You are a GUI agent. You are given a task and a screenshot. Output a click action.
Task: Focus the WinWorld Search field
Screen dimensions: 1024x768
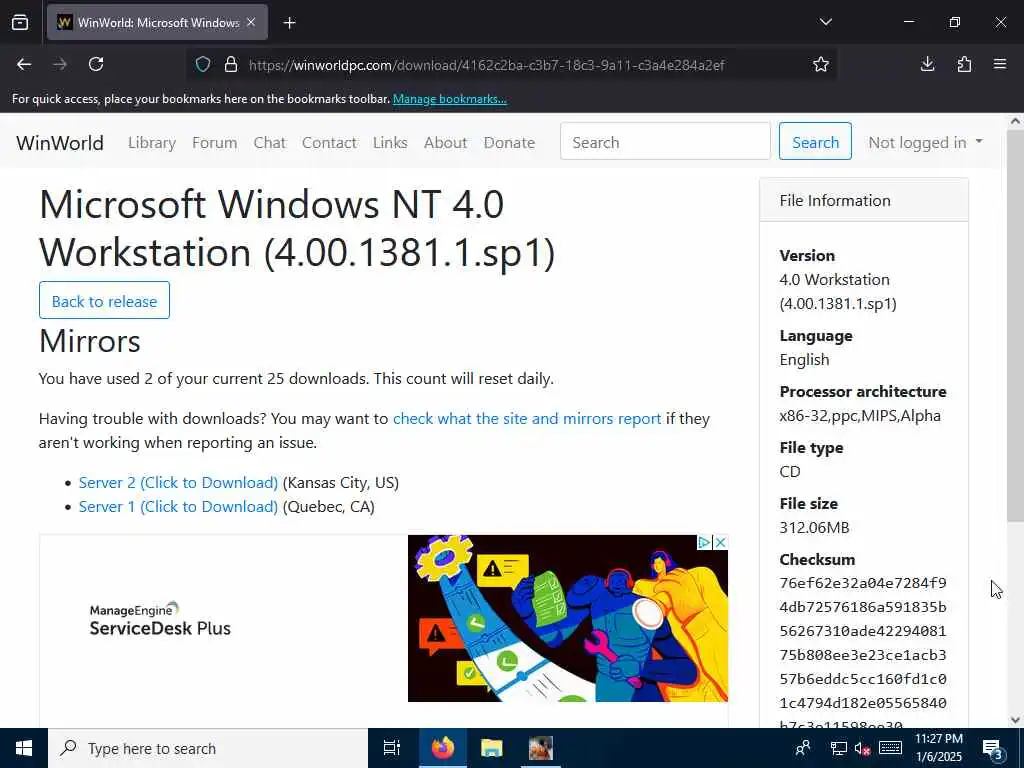tap(665, 142)
